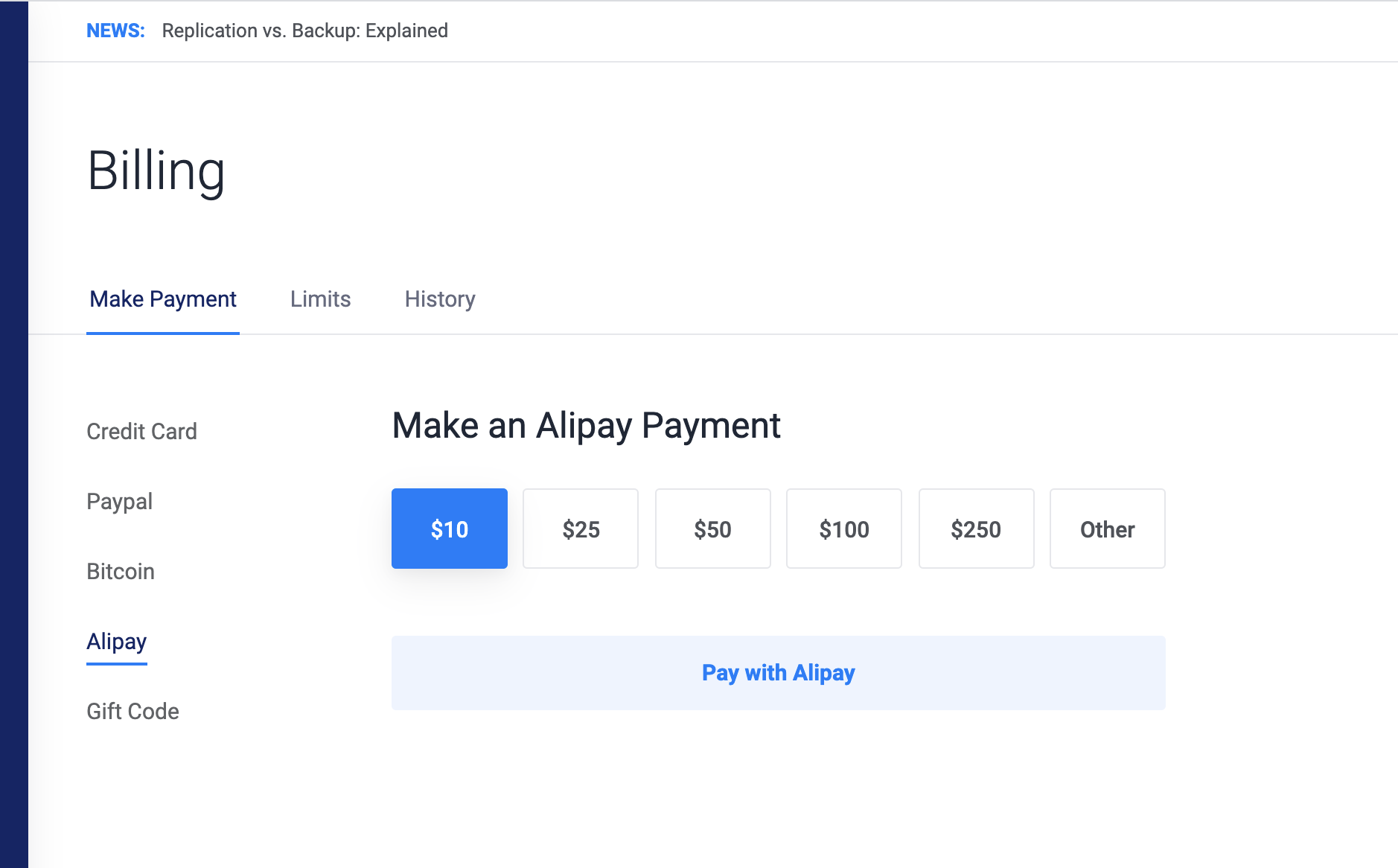Set payment amount to $100
This screenshot has width=1398, height=868.
click(844, 529)
